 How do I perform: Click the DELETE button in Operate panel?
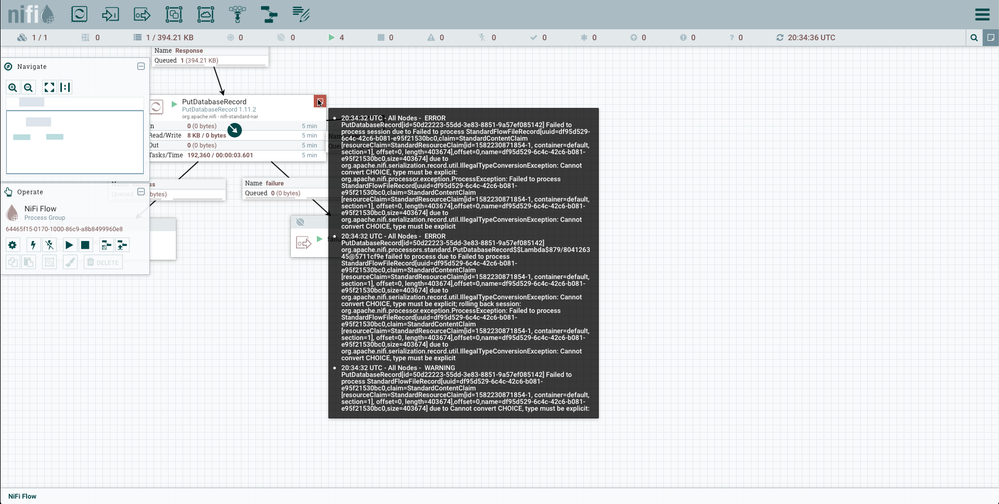pyautogui.click(x=103, y=262)
